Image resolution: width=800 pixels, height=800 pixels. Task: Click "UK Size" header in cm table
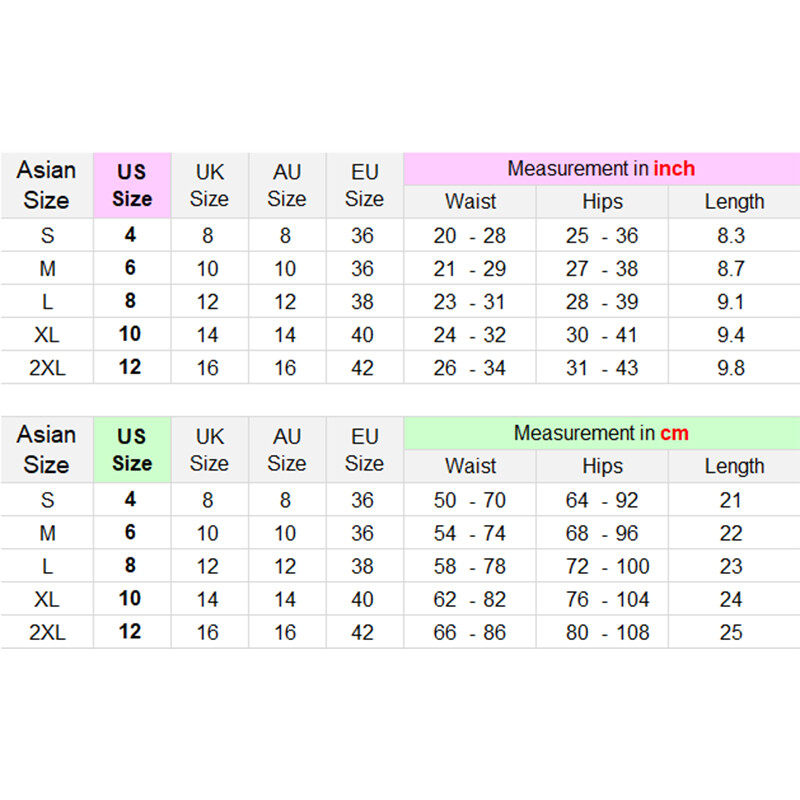click(209, 450)
